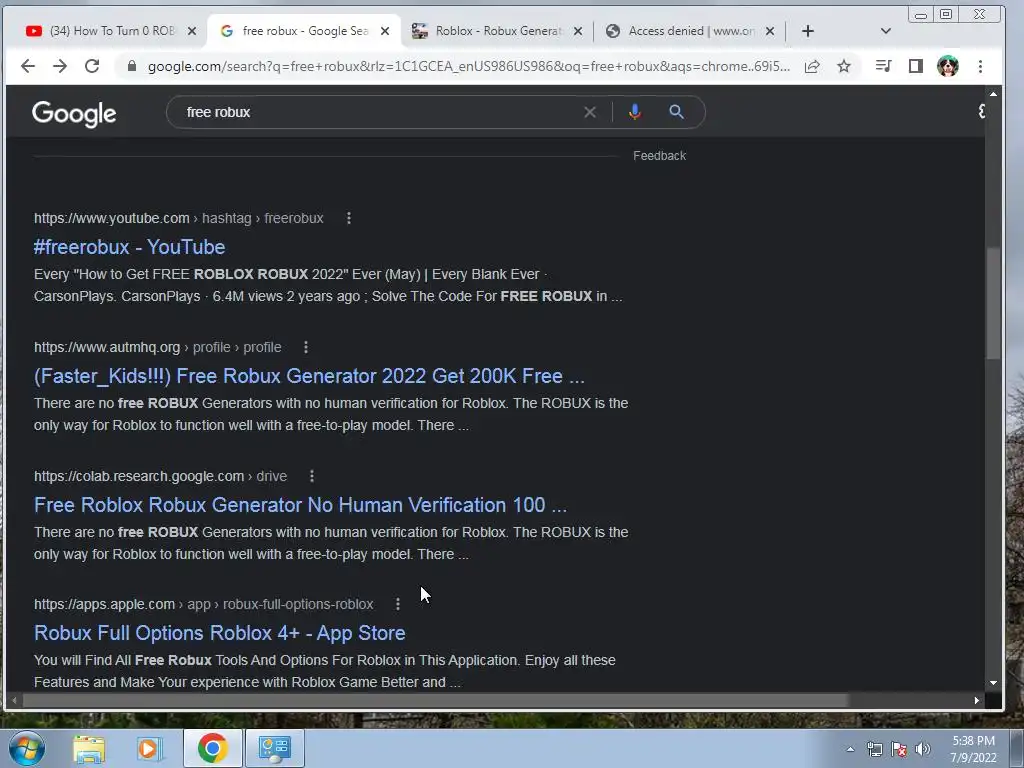Go back with the browser back arrow
Viewport: 1024px width, 768px height.
tap(27, 66)
